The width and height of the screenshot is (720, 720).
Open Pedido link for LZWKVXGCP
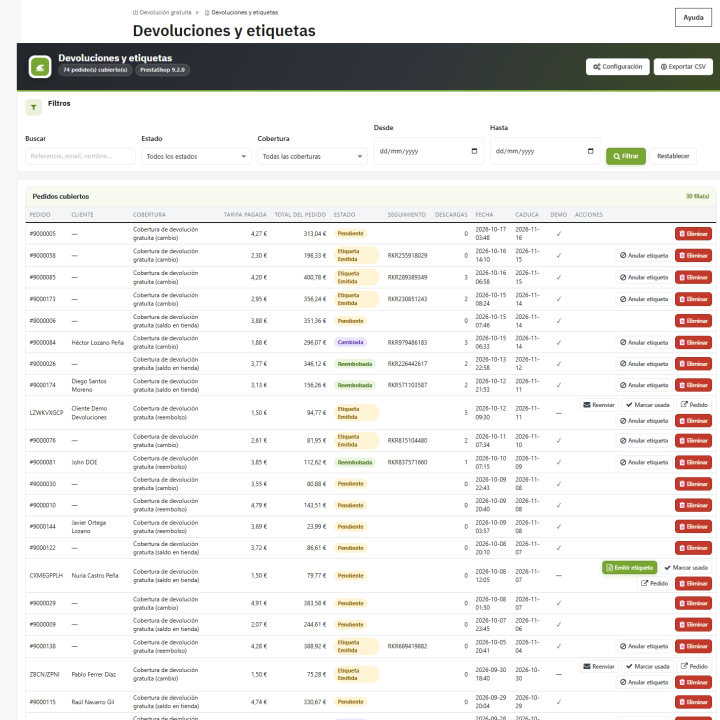tap(694, 405)
